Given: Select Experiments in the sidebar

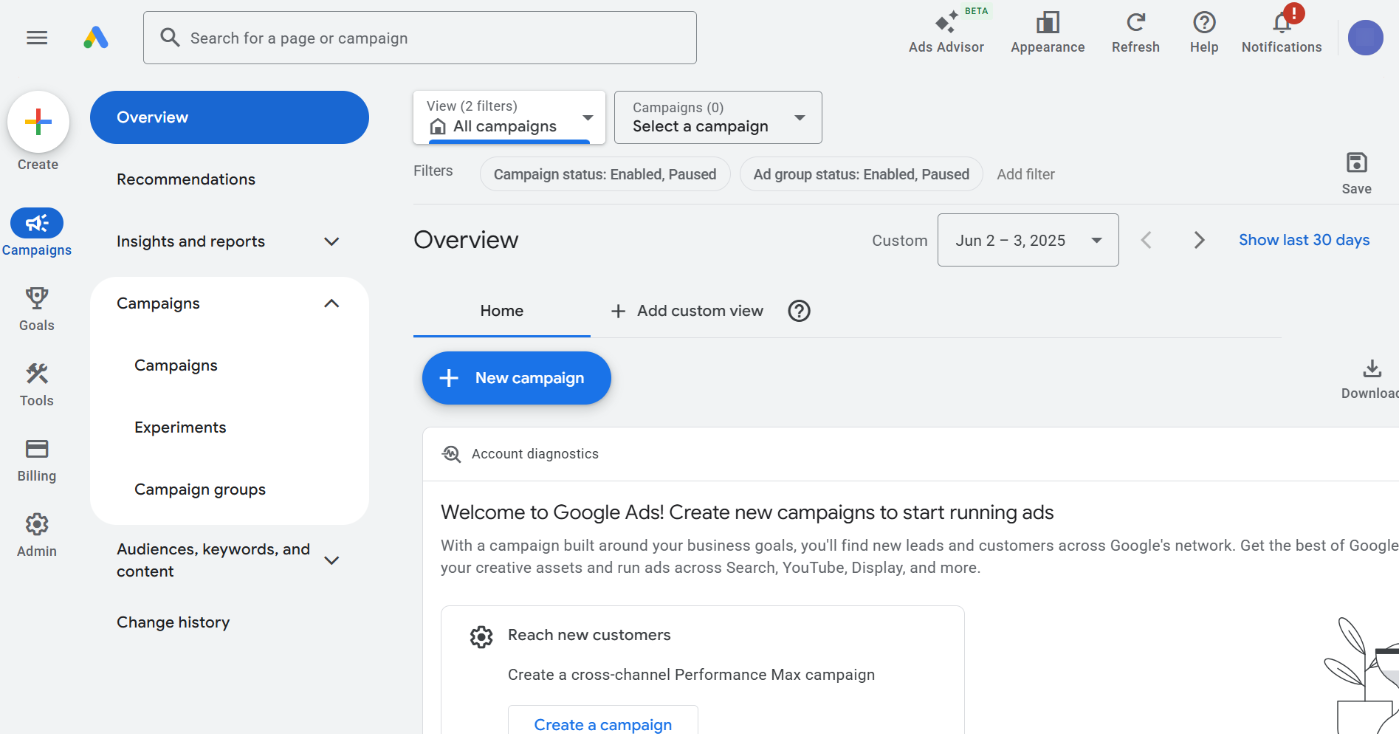Looking at the screenshot, I should tap(180, 427).
